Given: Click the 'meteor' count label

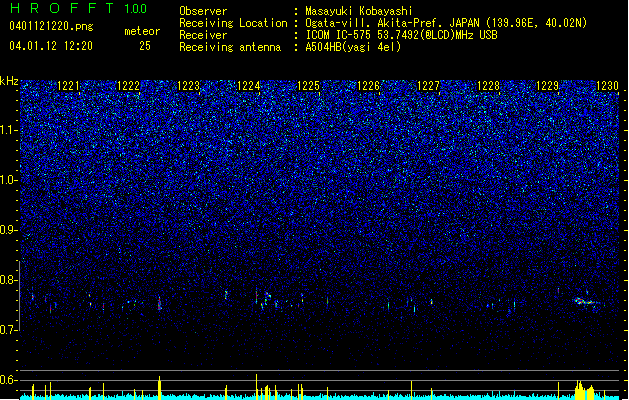Looking at the screenshot, I should 142,31.
